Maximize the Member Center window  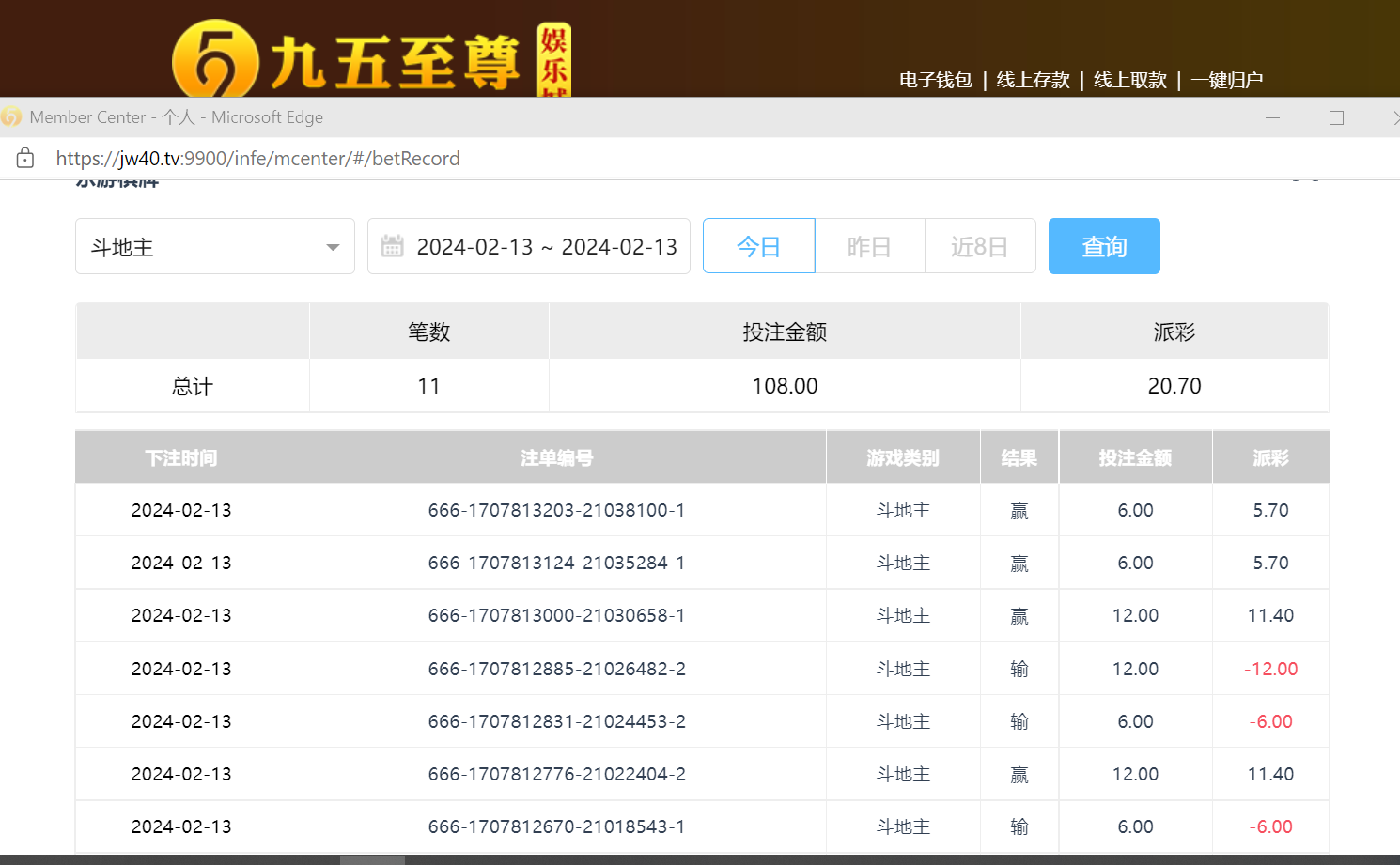(1336, 117)
